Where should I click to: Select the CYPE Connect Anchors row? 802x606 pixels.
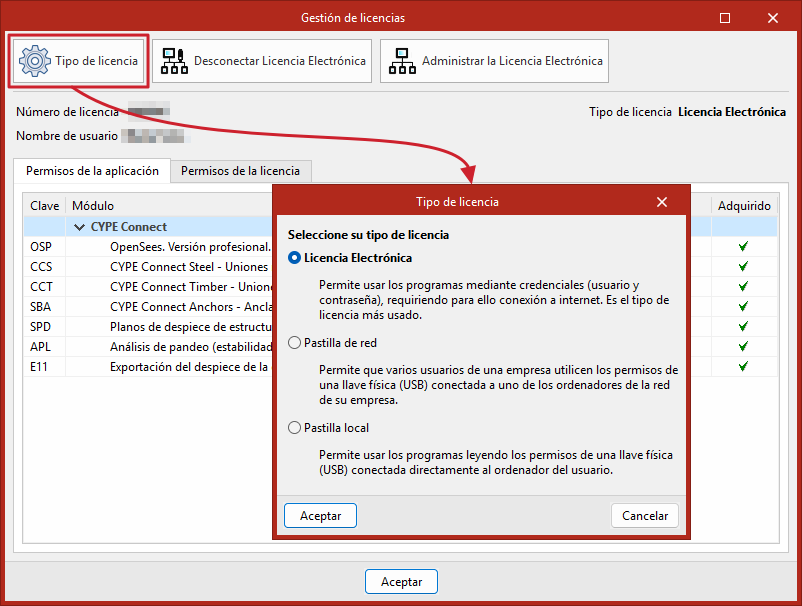(148, 306)
